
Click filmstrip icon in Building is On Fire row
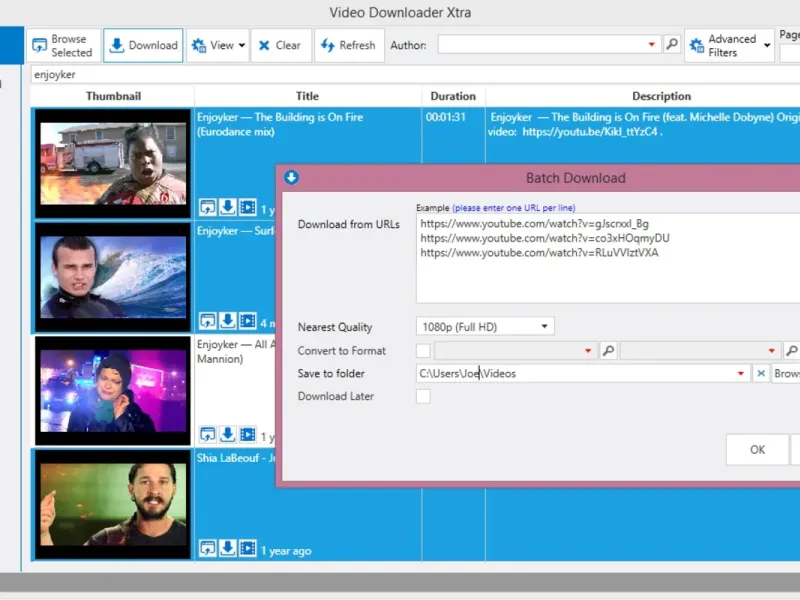click(x=248, y=207)
